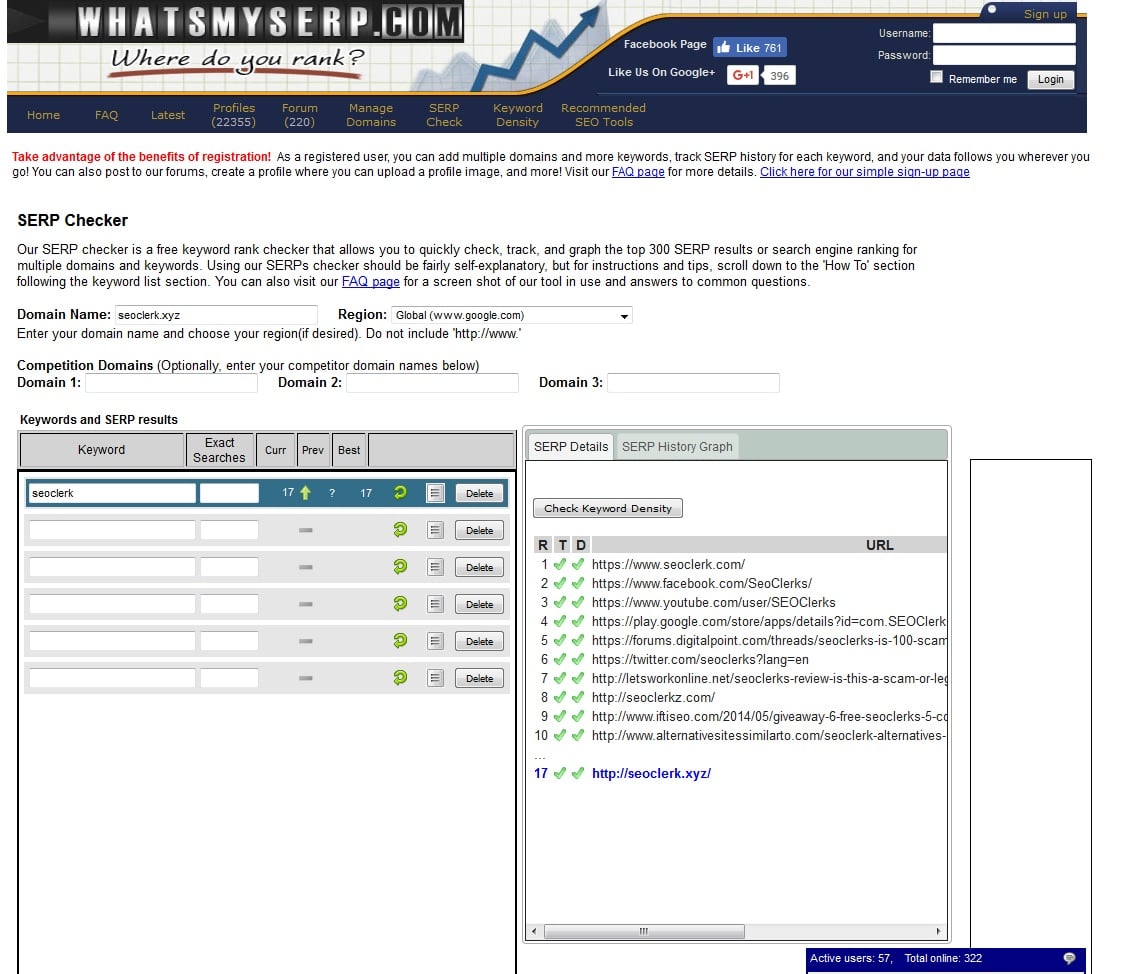Click the alternativesitessimilarto.com result URL
Viewport: 1125px width, 974px height.
(769, 735)
